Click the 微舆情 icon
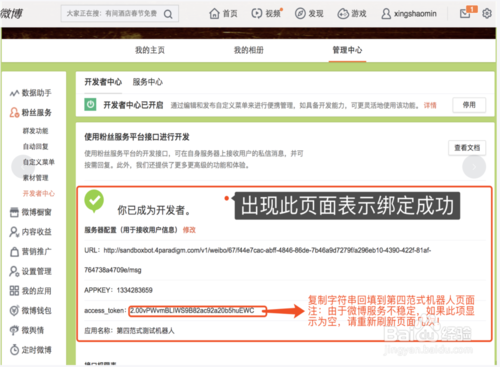Viewport: 500px width, 367px height. [x=14, y=330]
